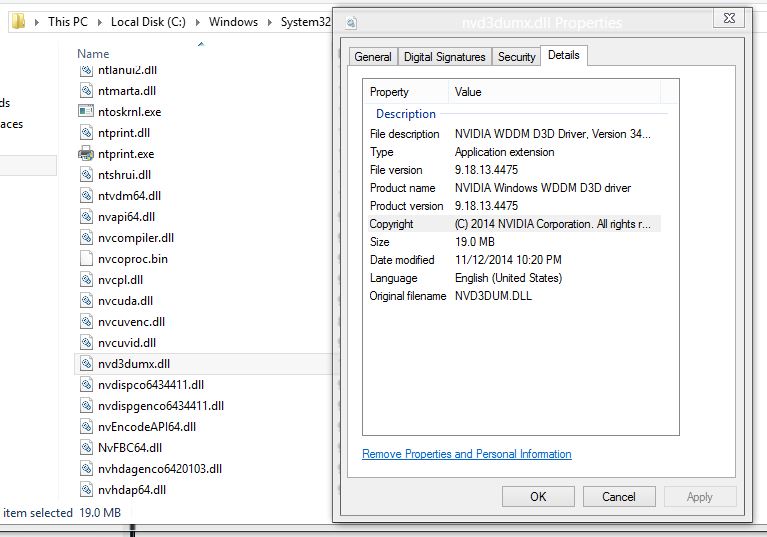Select the nvapi64.dll file icon

point(86,217)
